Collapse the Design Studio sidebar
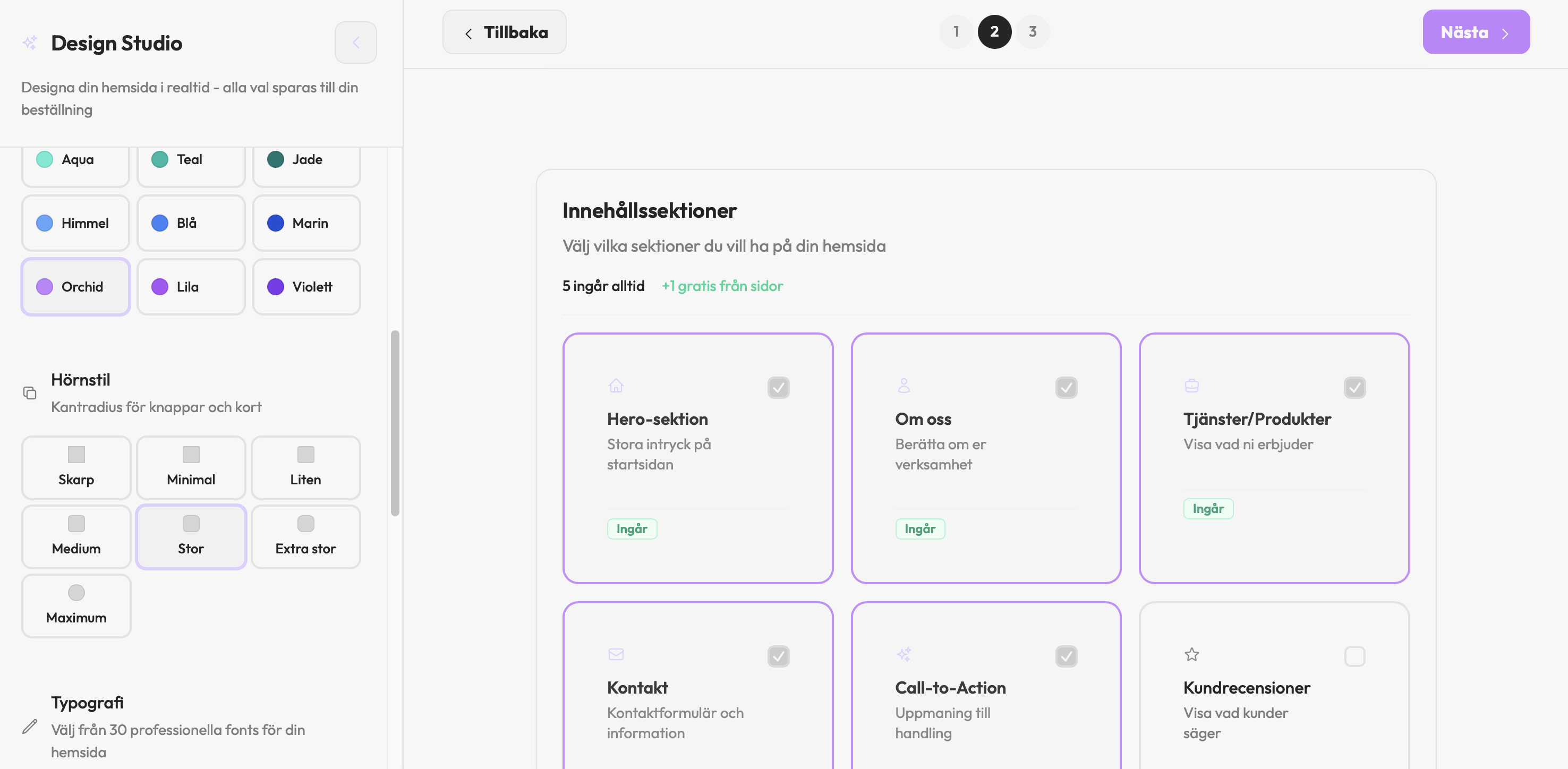 point(355,42)
